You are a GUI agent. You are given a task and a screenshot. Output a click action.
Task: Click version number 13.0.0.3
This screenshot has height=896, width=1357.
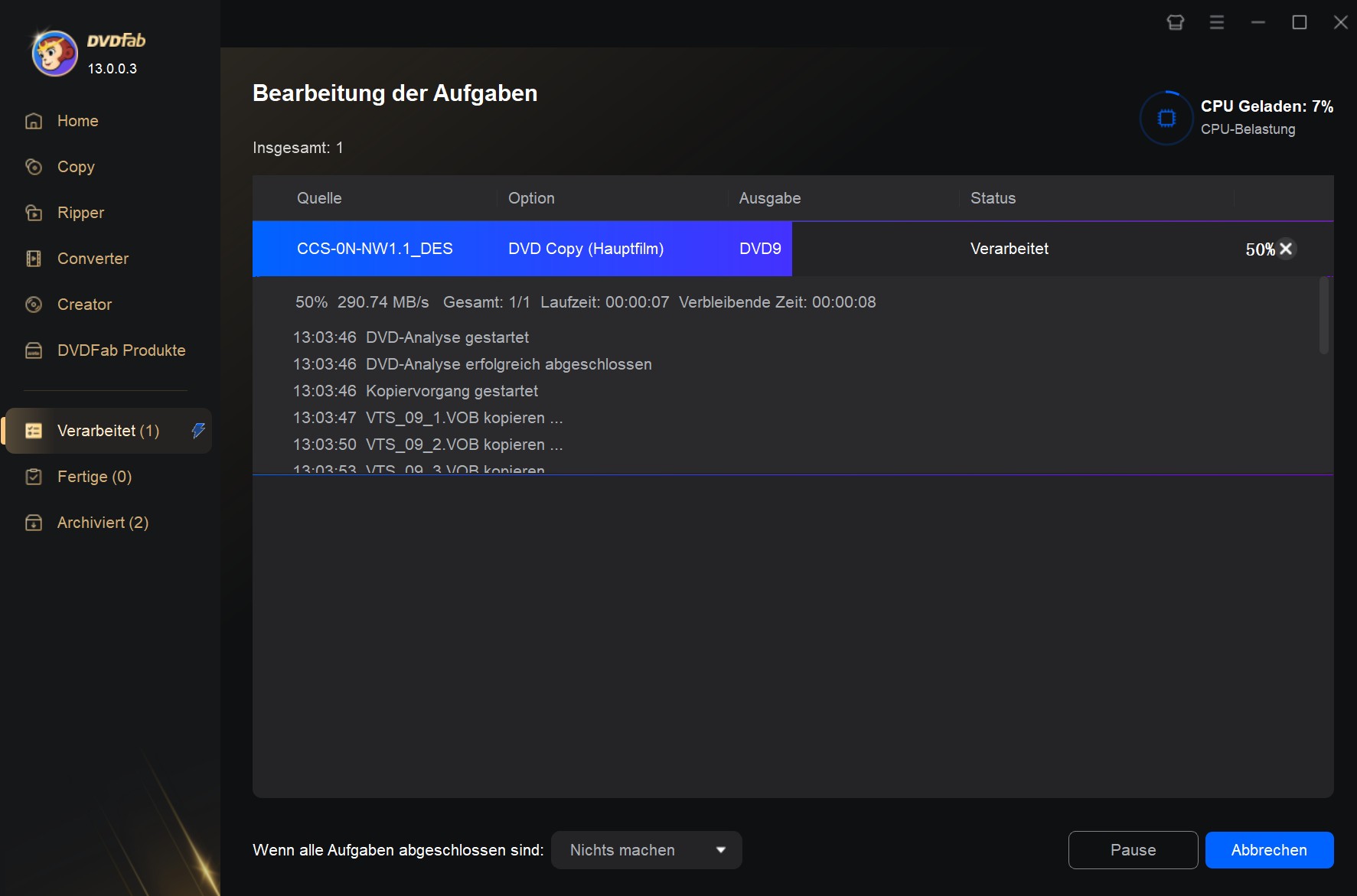(113, 69)
